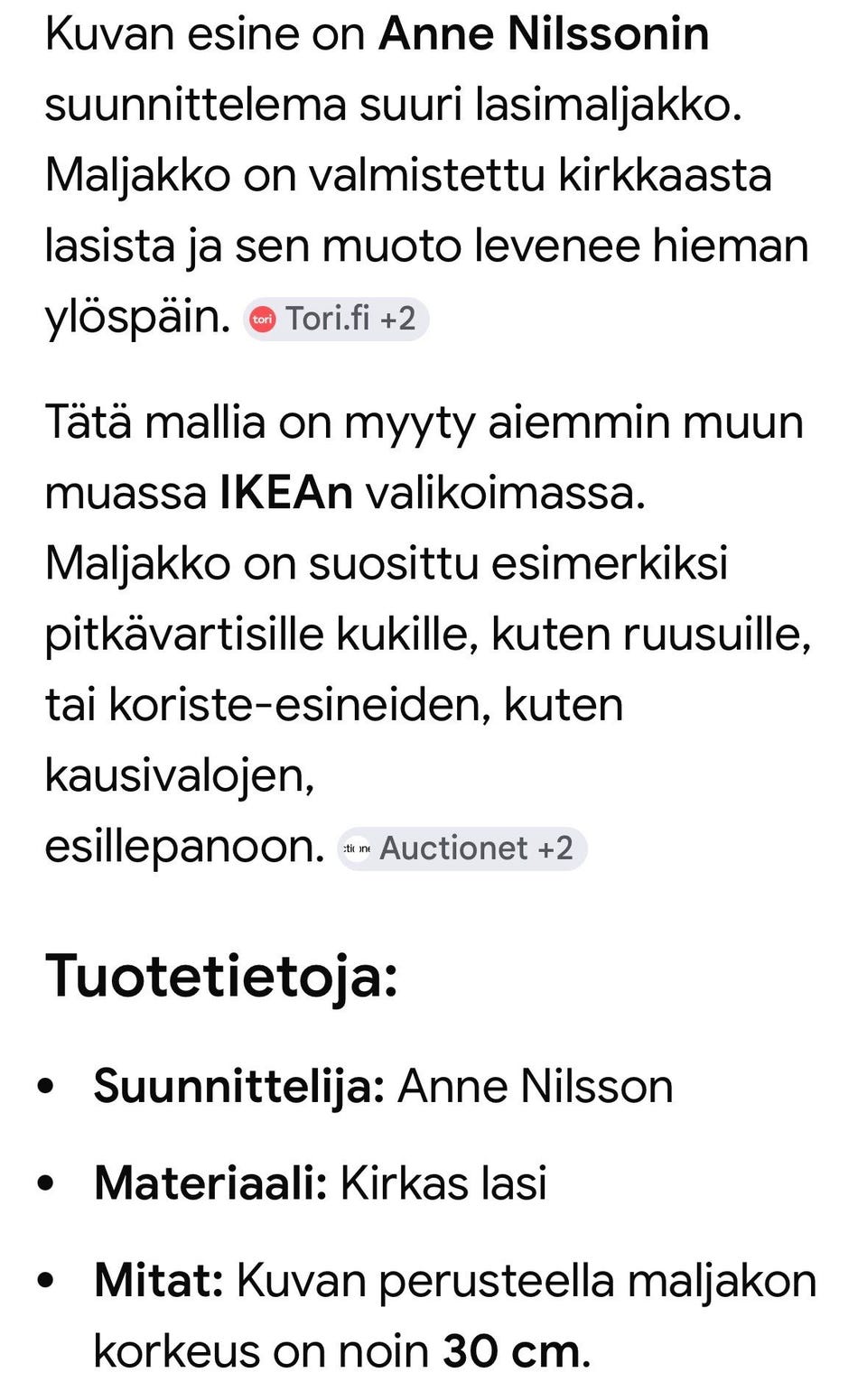Toggle the Auctionet citation chip

(x=461, y=848)
